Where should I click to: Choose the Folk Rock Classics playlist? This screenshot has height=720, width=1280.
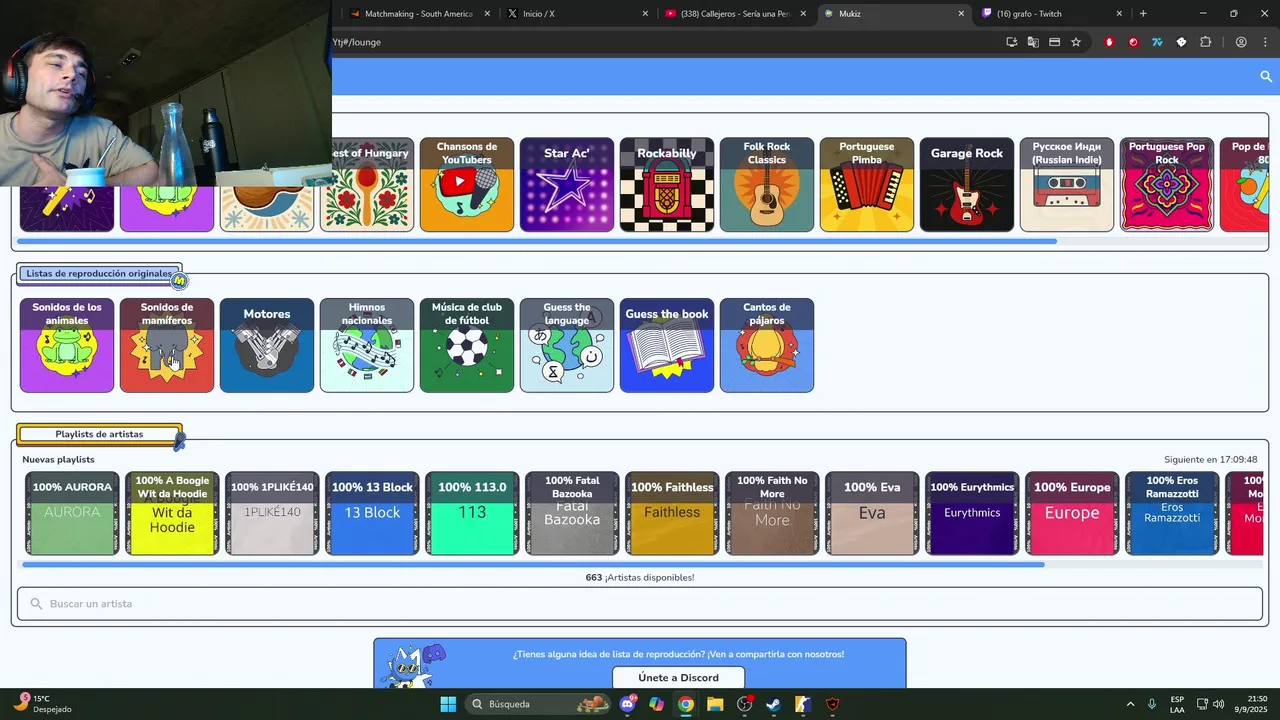(x=767, y=185)
